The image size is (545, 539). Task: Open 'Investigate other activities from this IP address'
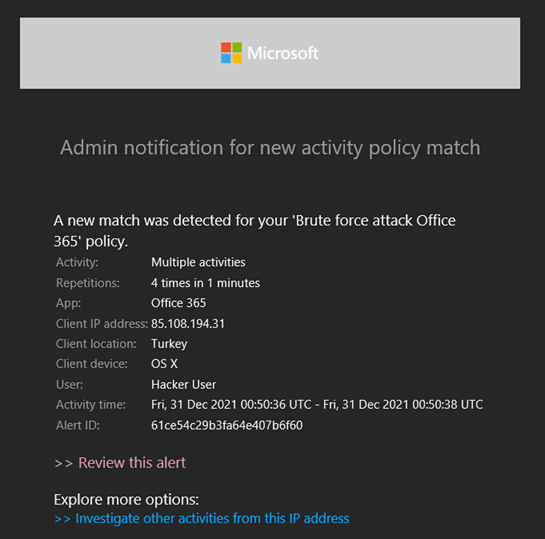pos(212,518)
